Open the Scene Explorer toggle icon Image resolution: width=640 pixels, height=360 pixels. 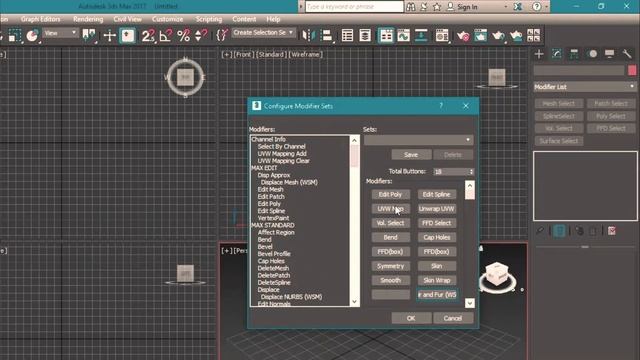coord(347,36)
